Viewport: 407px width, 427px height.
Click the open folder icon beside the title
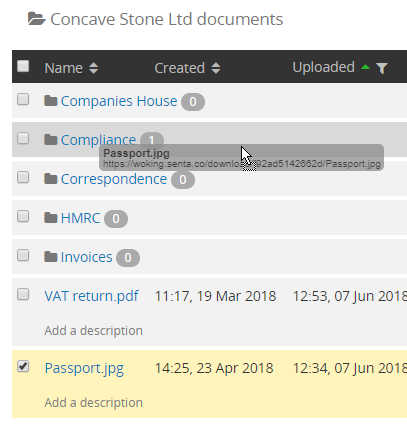(x=37, y=19)
